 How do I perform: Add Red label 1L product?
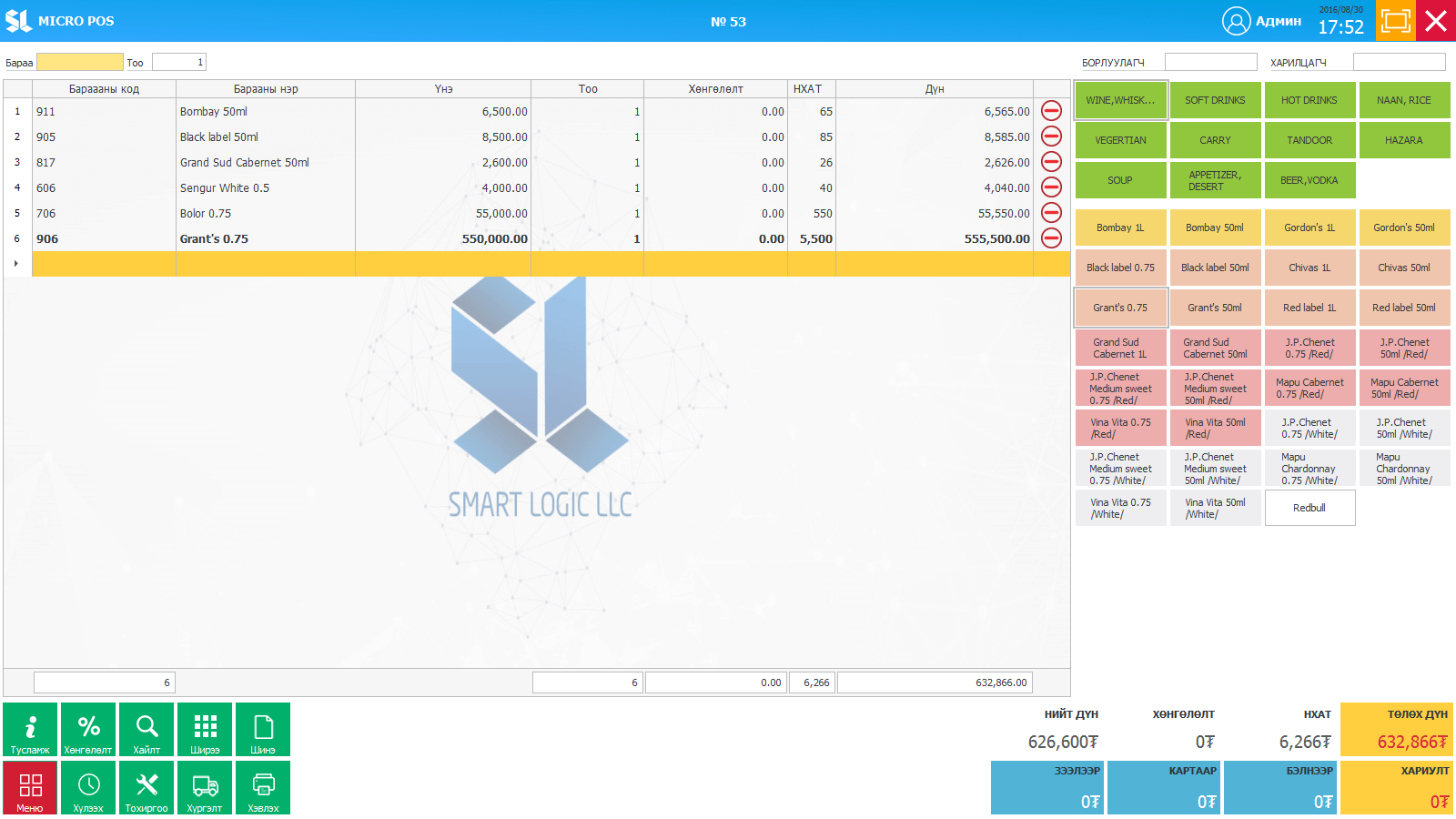coord(1309,308)
